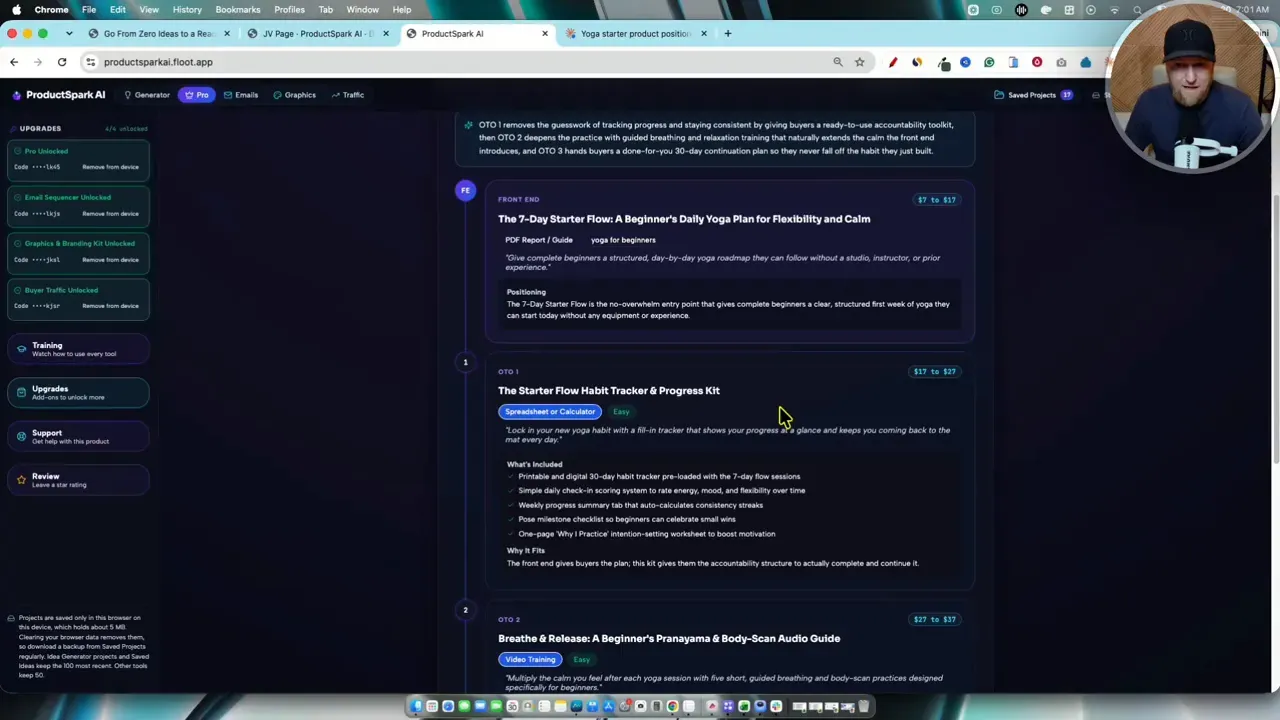Reload the page
This screenshot has width=1280, height=720.
[x=62, y=62]
